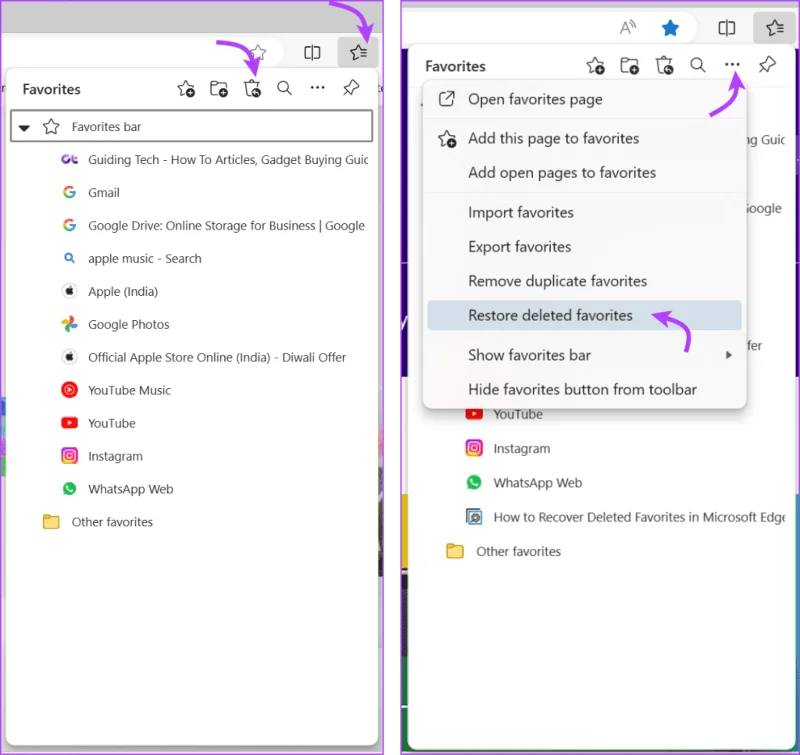Open the YouTube favorite in right panel
Viewport: 800px width, 755px height.
tap(504, 414)
